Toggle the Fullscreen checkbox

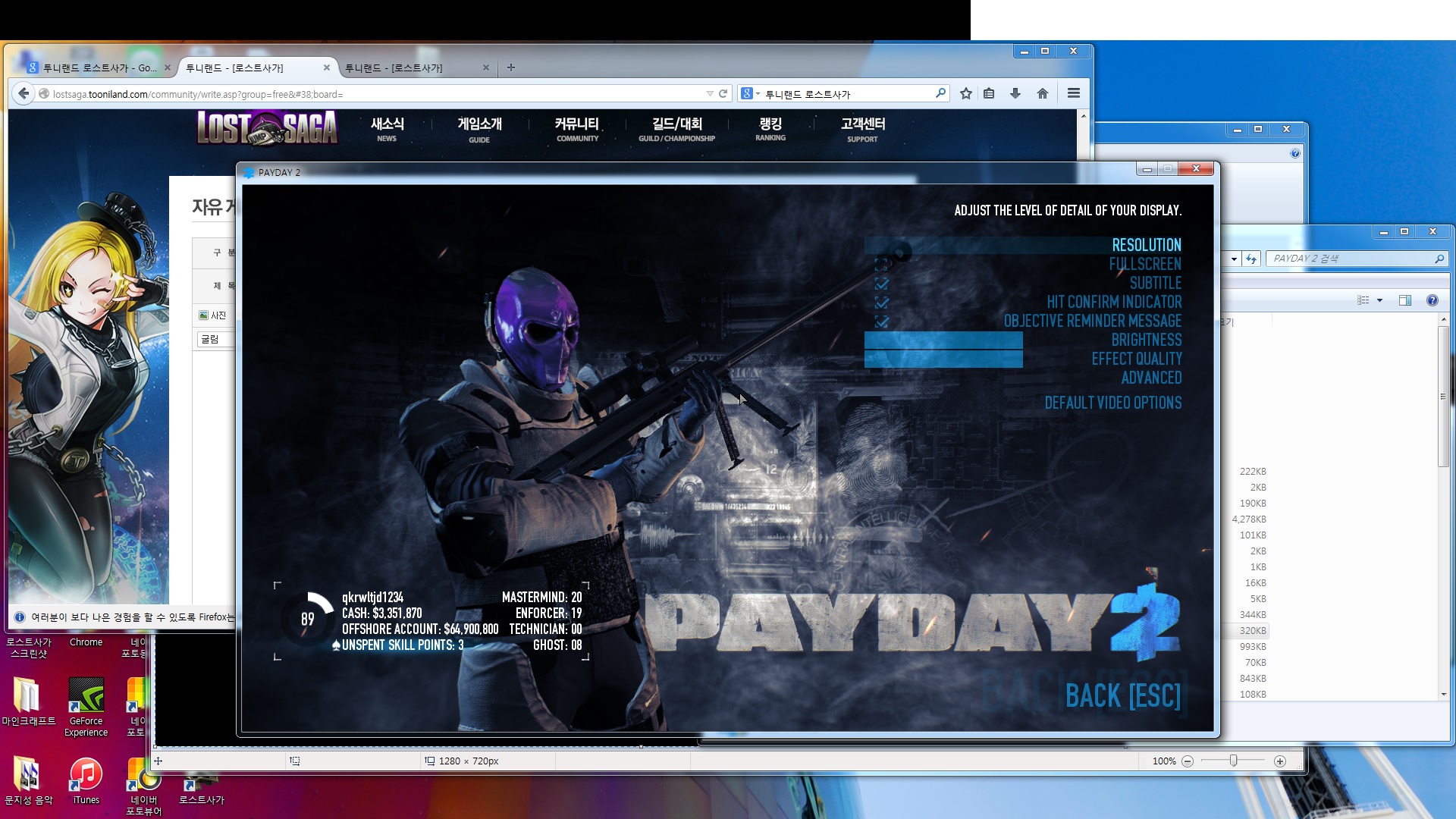tap(881, 265)
